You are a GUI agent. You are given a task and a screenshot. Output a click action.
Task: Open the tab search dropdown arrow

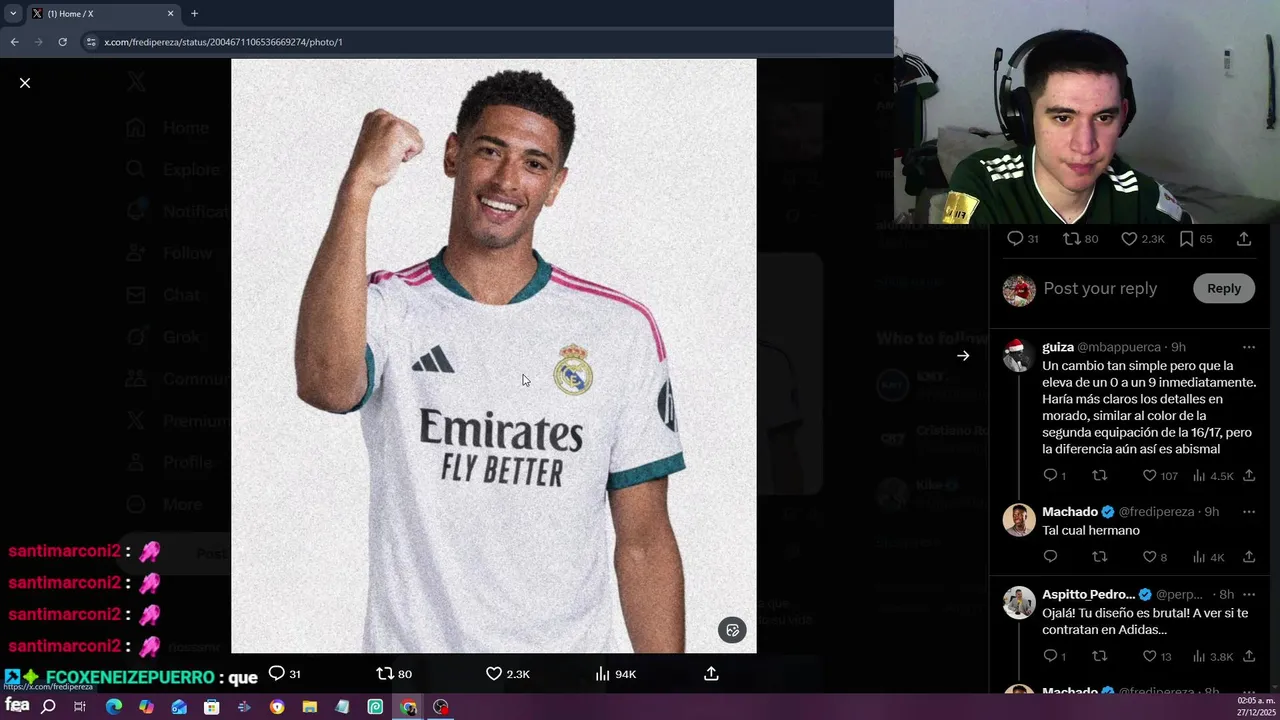pos(13,13)
